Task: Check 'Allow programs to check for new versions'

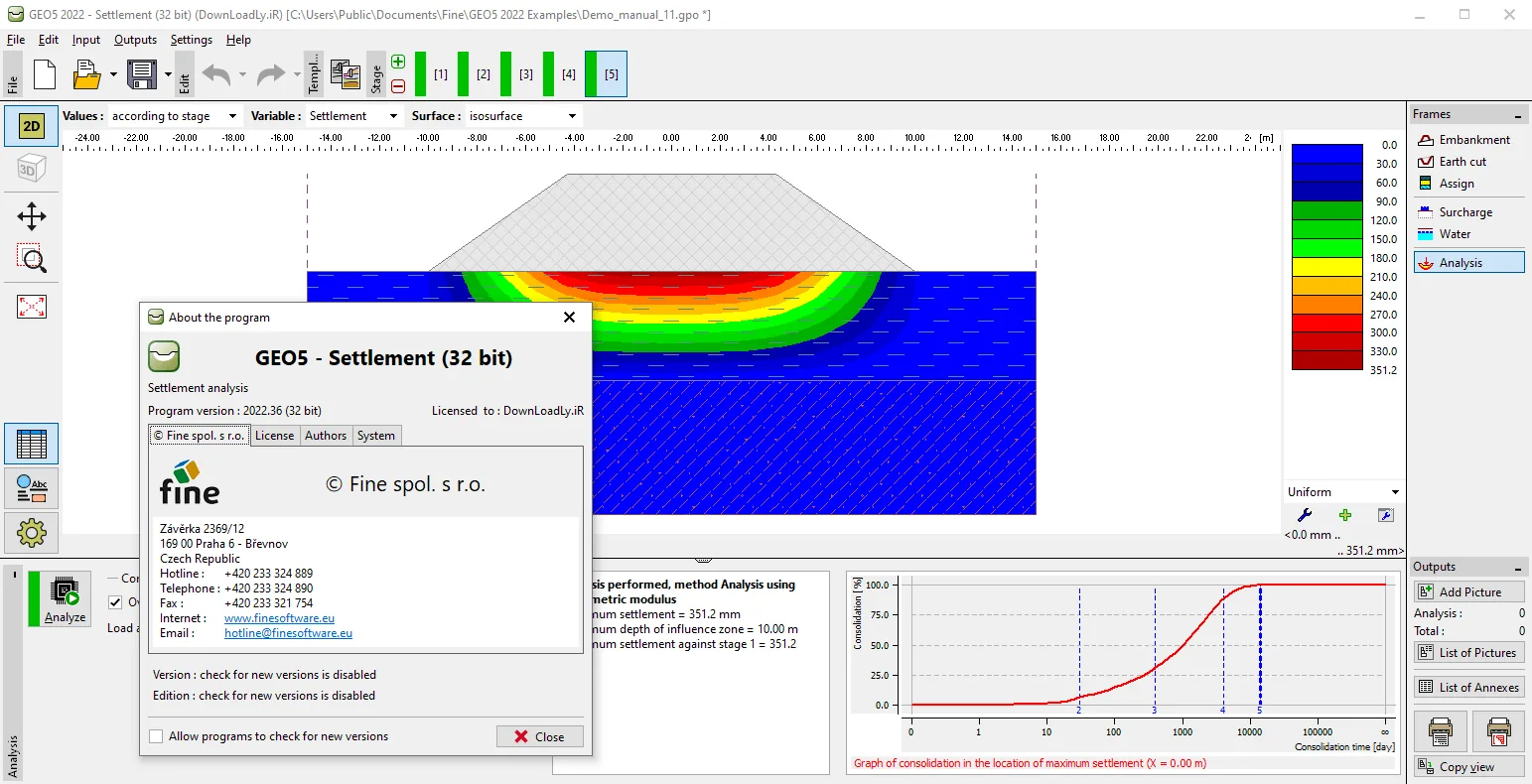Action: tap(156, 736)
